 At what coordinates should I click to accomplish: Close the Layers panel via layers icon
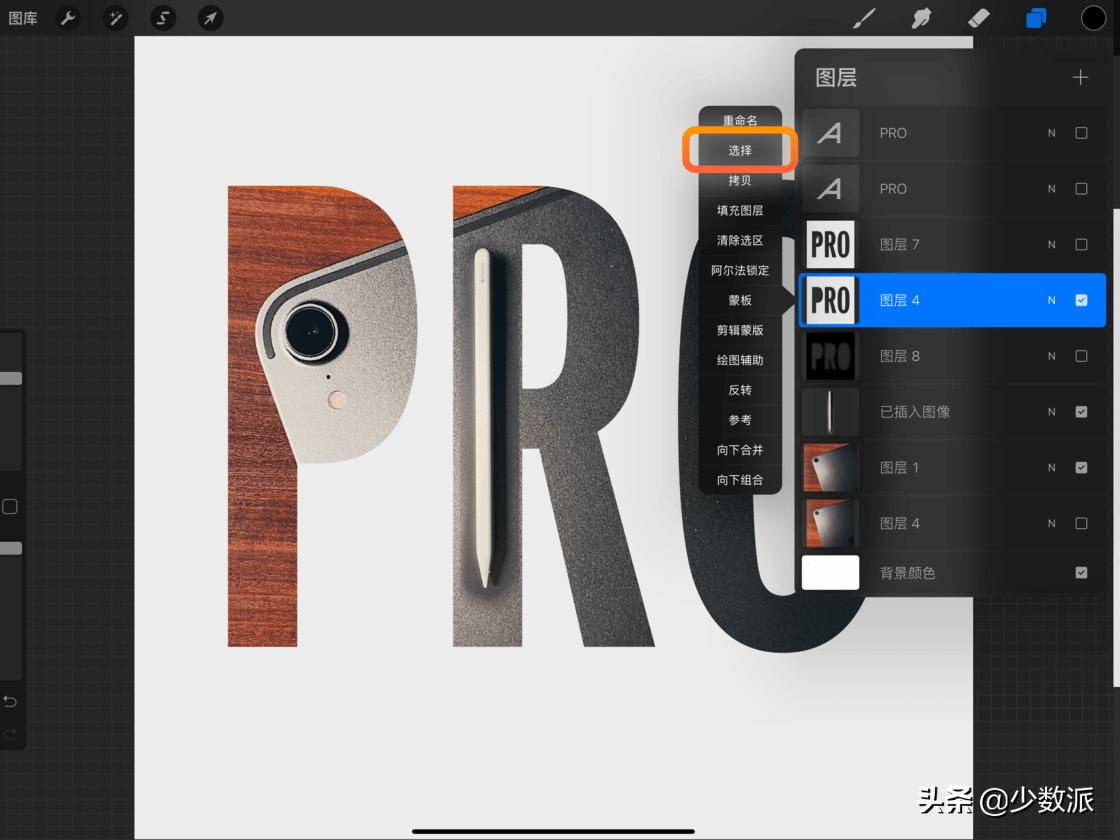[x=1036, y=18]
